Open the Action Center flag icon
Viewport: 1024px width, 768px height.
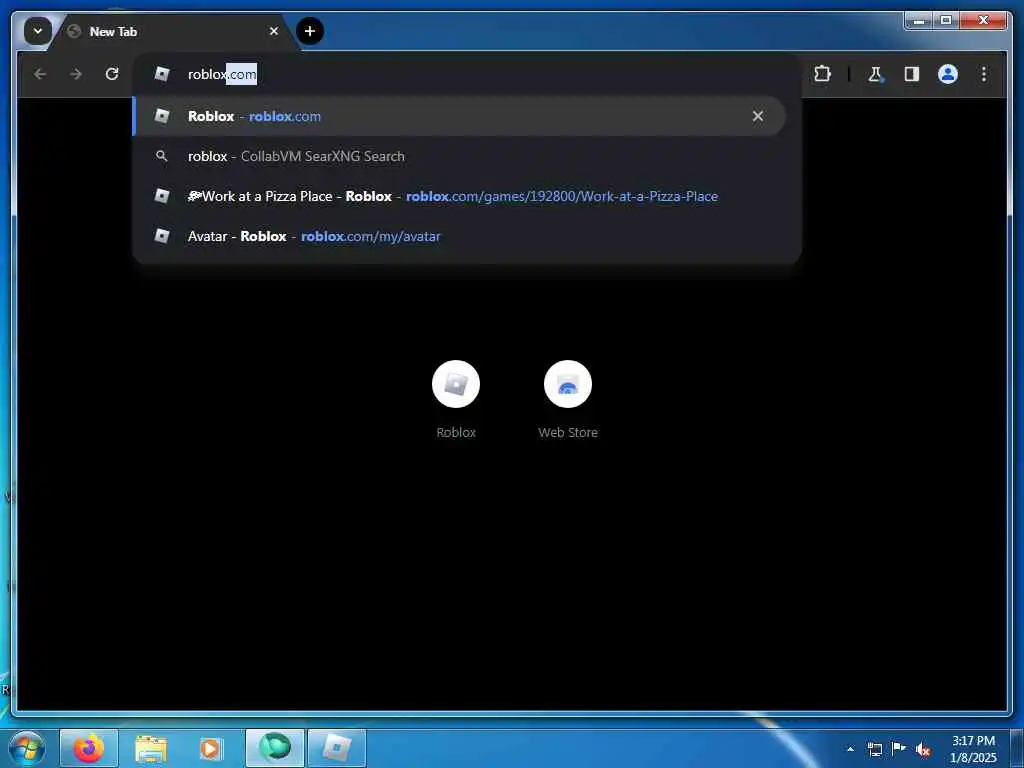(x=899, y=749)
